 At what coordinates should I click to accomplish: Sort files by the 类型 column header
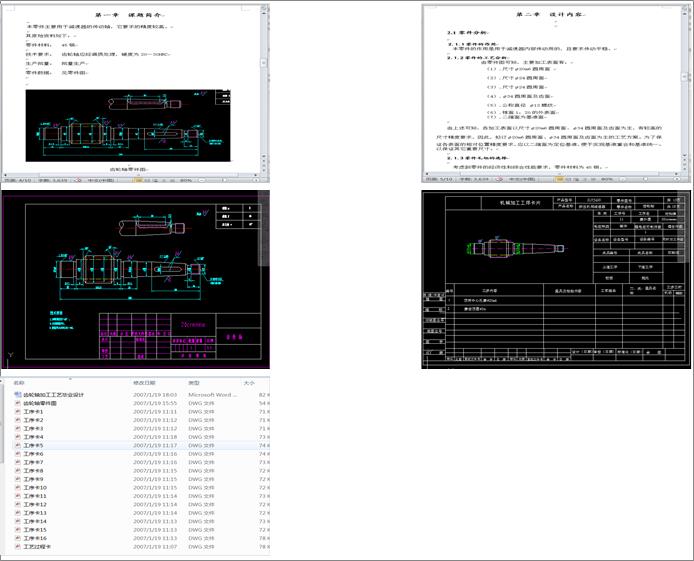coord(194,383)
